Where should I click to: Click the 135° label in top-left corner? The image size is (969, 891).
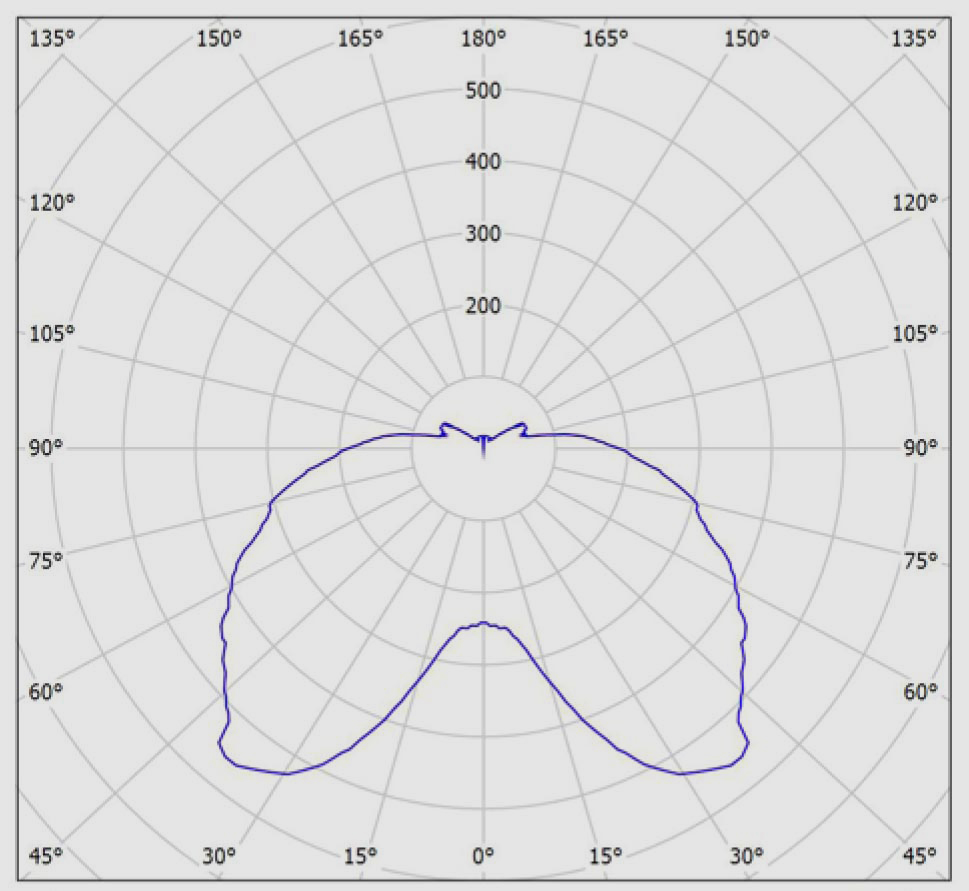[52, 38]
